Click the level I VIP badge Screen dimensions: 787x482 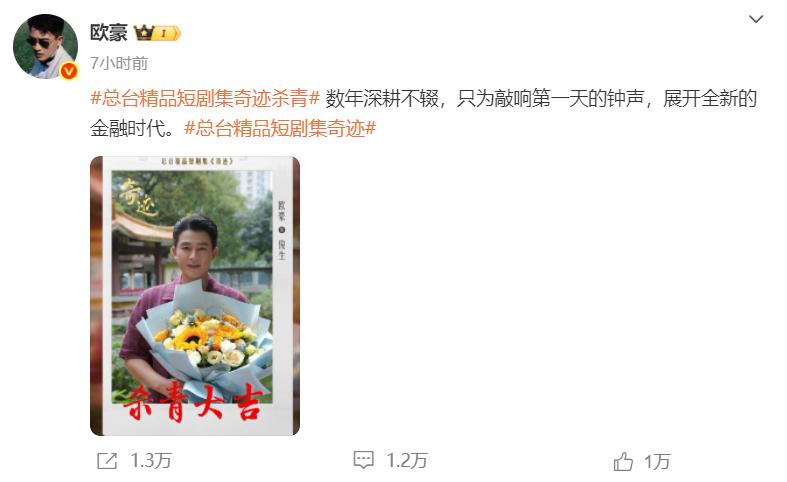coord(167,34)
